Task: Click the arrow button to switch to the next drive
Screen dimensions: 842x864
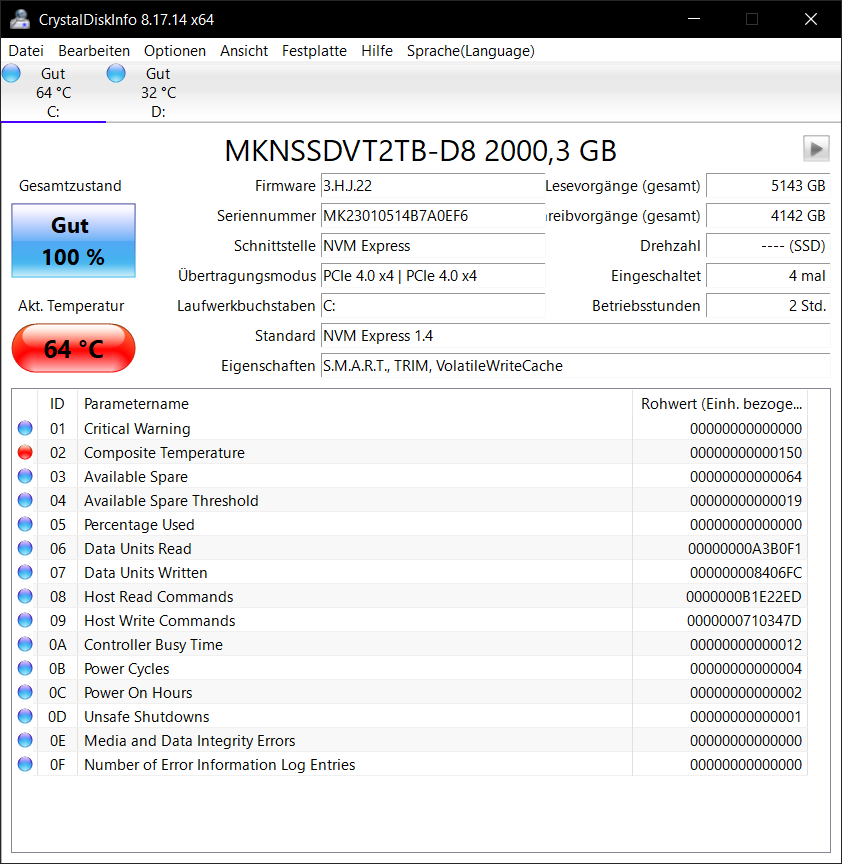Action: (816, 148)
